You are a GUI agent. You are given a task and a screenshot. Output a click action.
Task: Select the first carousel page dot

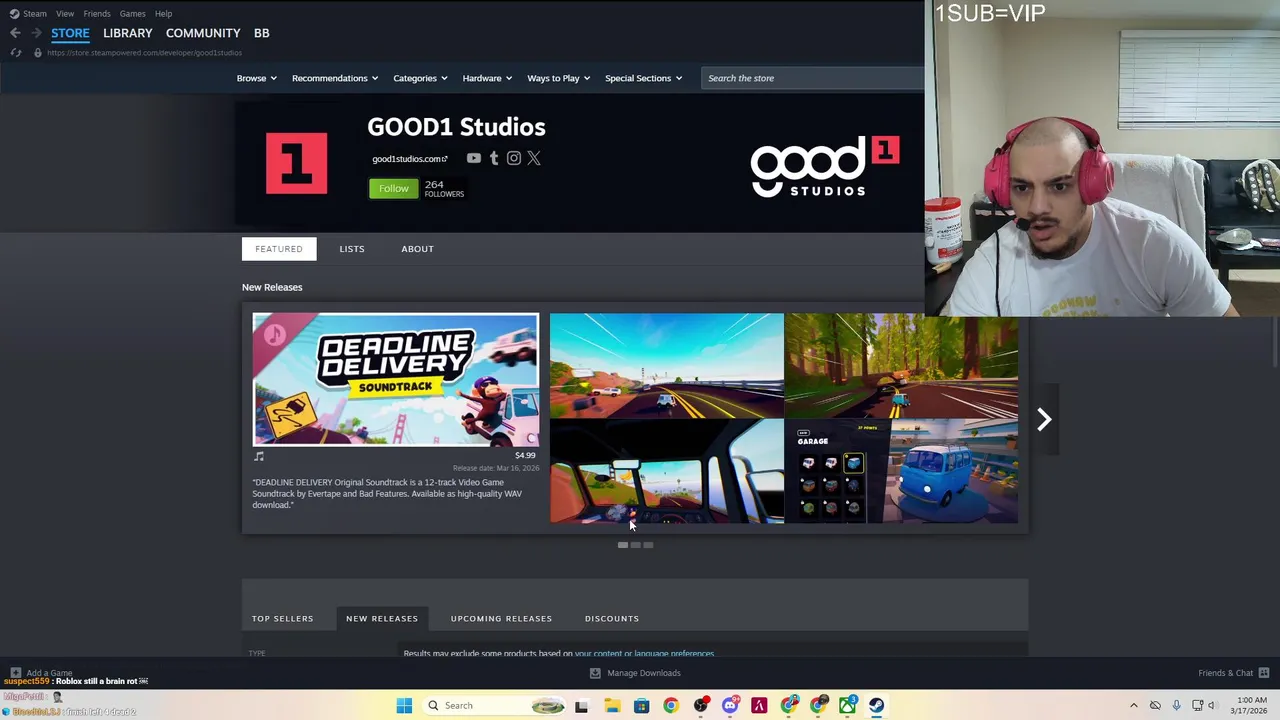(x=623, y=545)
